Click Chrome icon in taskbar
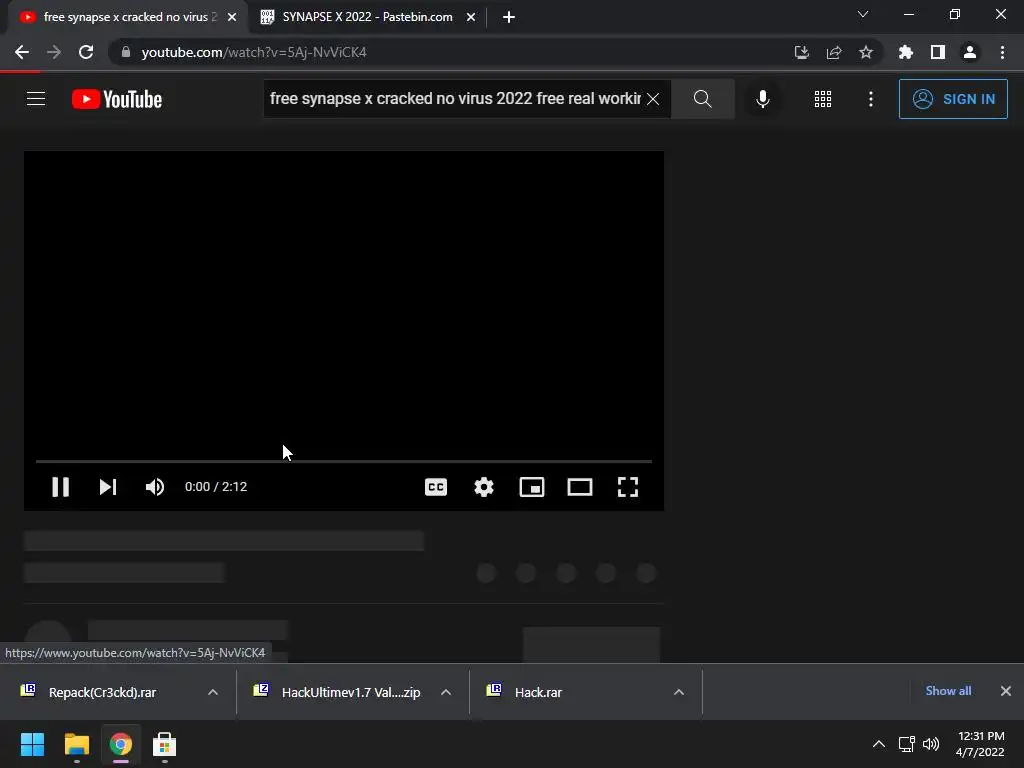1024x768 pixels. (x=120, y=744)
